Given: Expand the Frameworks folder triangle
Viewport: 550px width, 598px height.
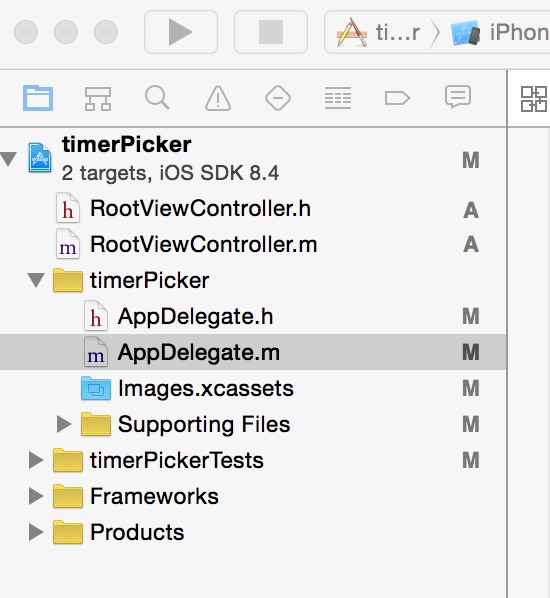Looking at the screenshot, I should (36, 496).
